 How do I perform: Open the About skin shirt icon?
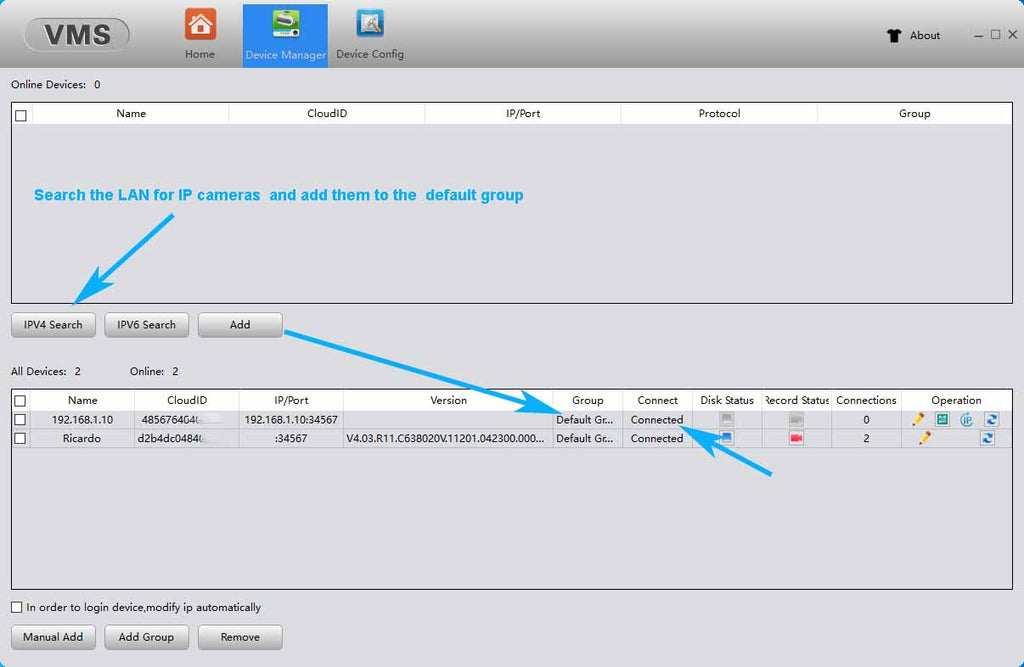894,35
